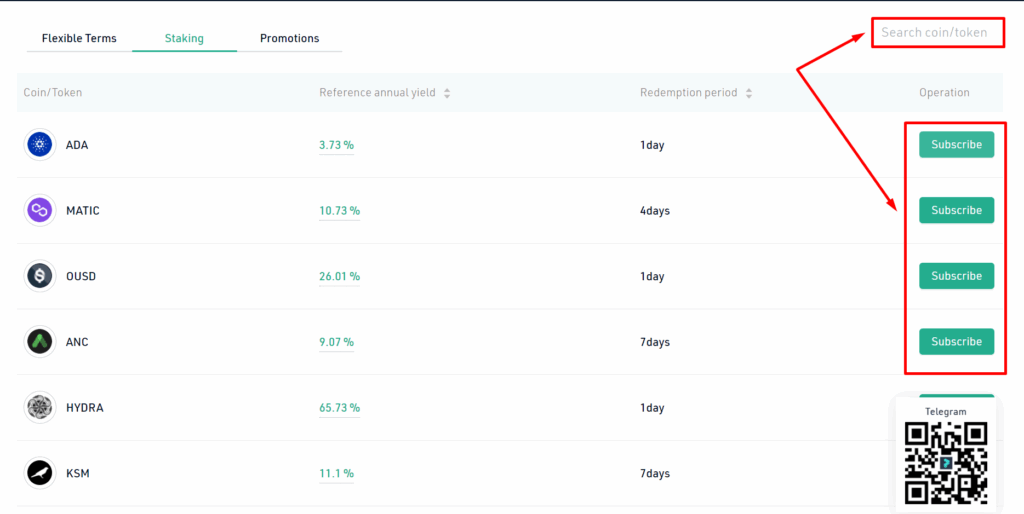
Task: Select the Staking tab
Action: pos(184,39)
